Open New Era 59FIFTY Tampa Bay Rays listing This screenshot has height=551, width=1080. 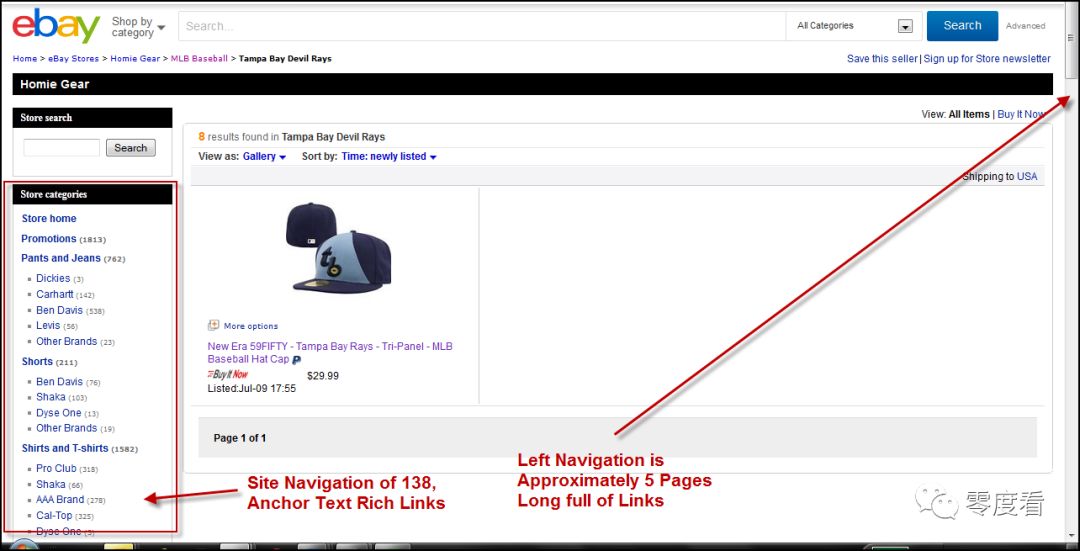330,352
